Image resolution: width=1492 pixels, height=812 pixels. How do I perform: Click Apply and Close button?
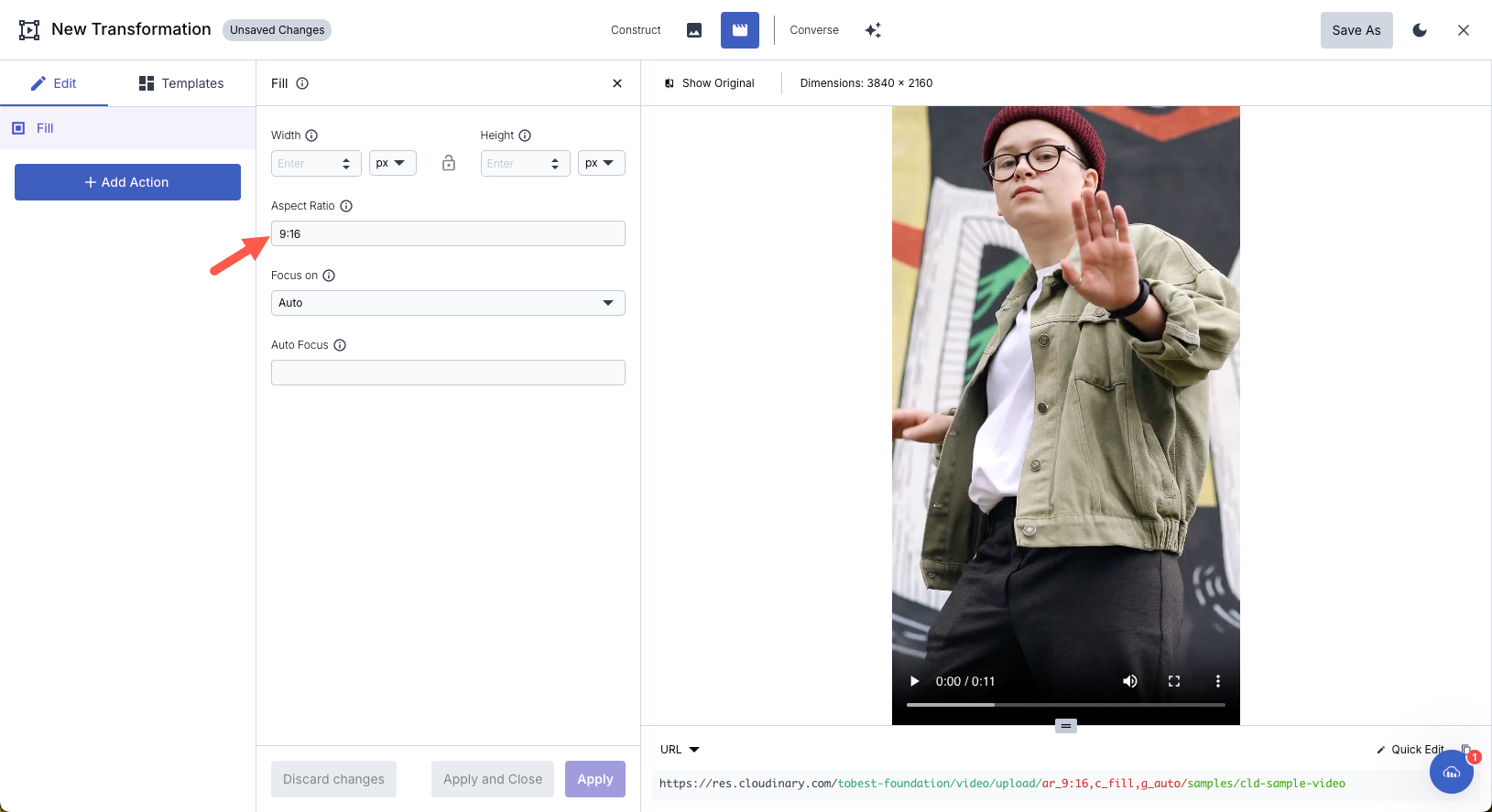(493, 779)
